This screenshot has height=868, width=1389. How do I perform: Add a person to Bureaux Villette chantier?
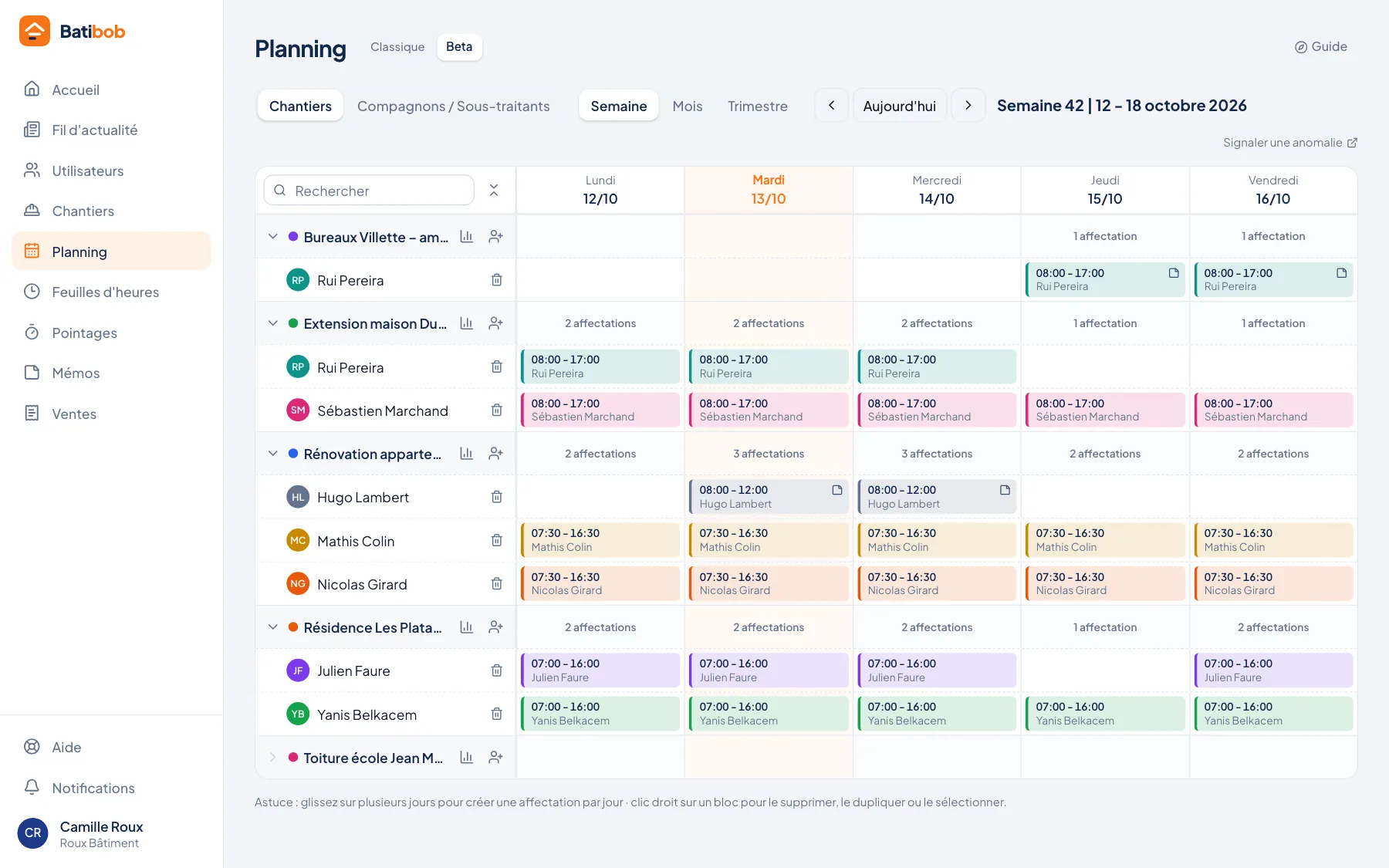click(496, 237)
